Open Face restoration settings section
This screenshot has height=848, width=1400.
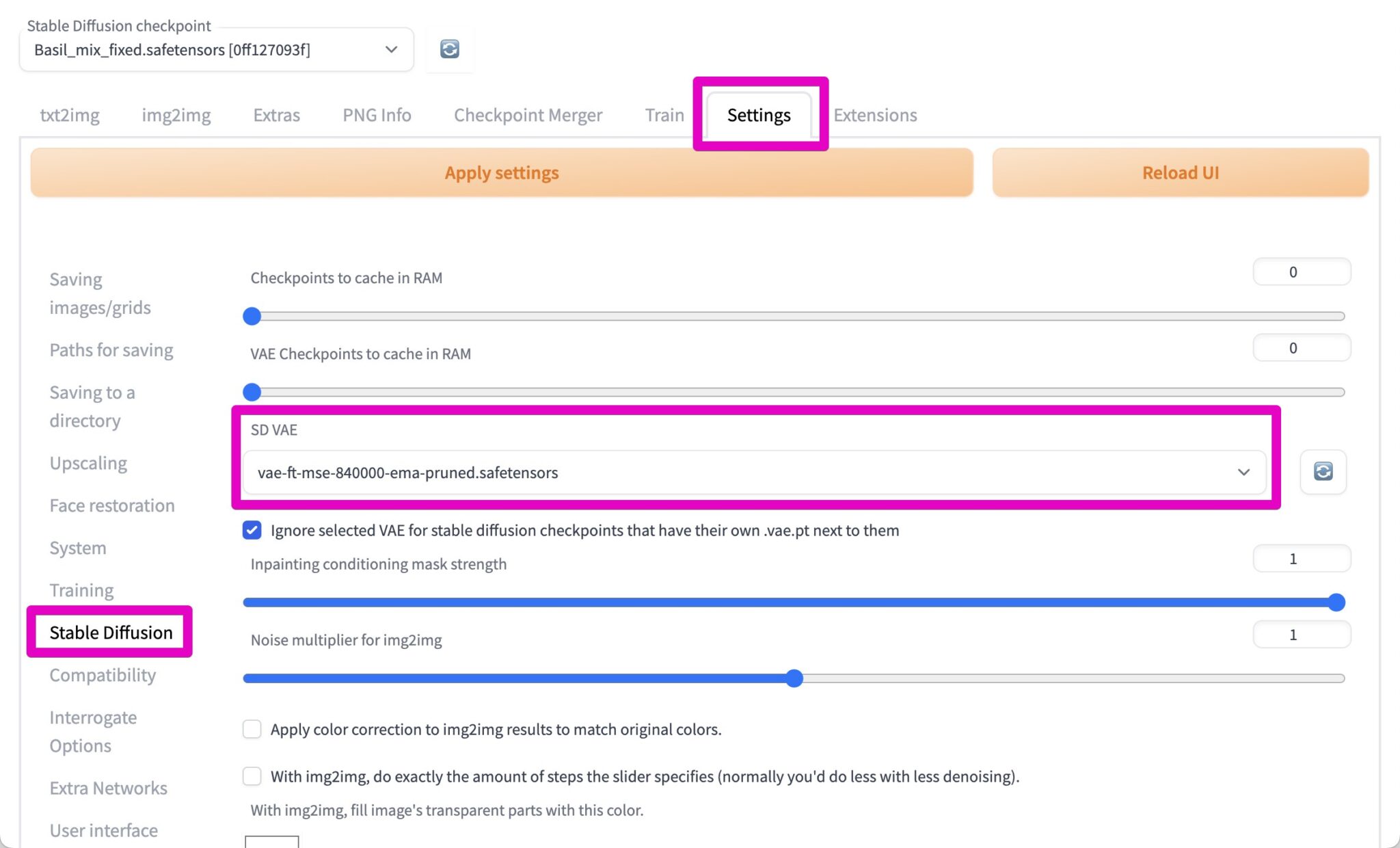pyautogui.click(x=112, y=505)
